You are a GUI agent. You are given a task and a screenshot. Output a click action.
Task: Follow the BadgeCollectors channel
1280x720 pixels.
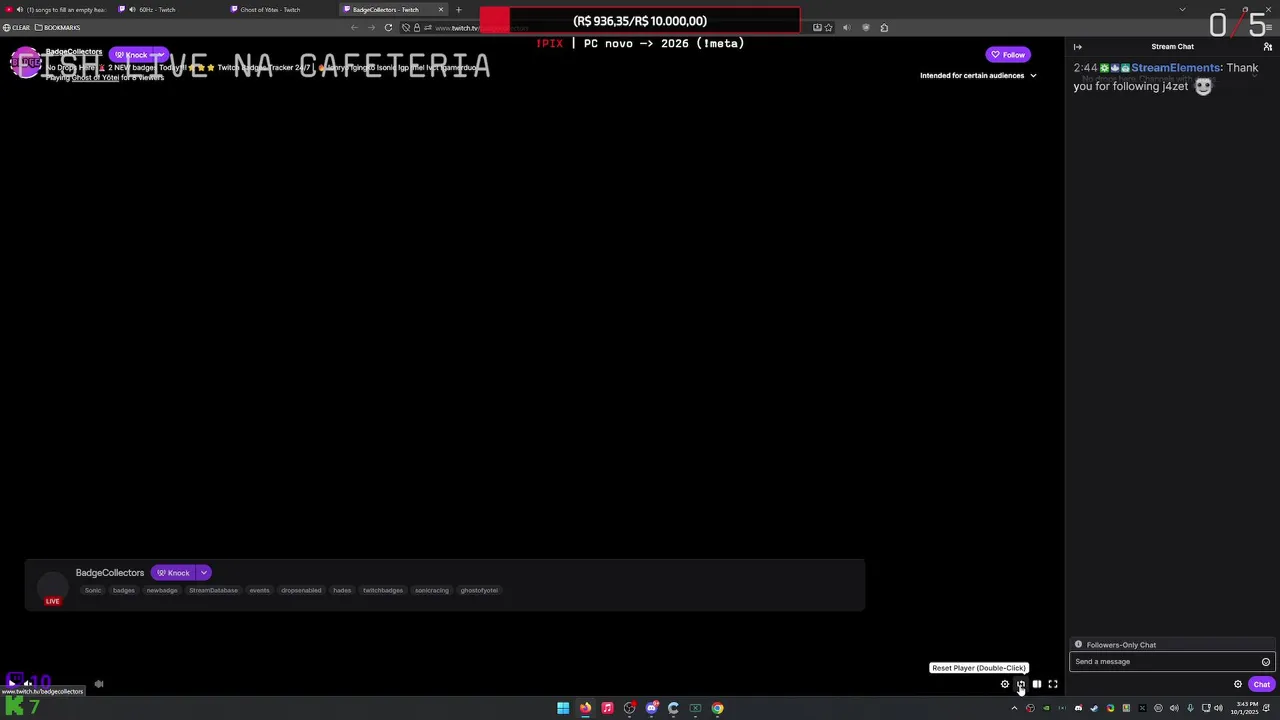[x=1008, y=55]
